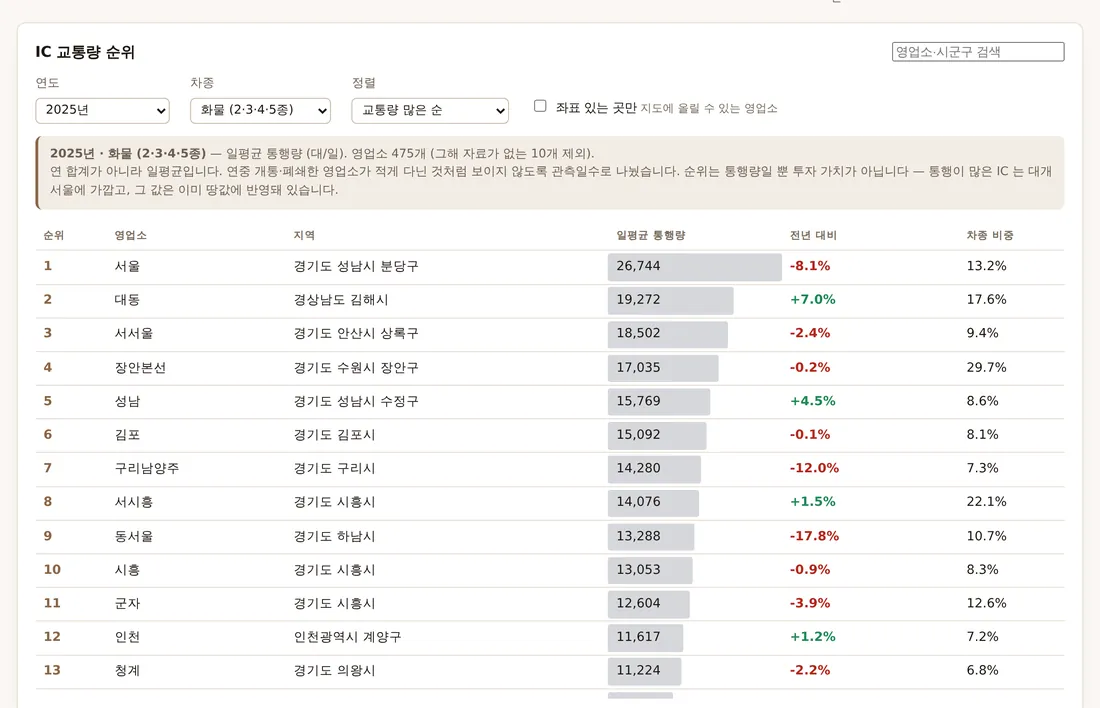Click the 영업소·시군구 검색 input field

click(x=978, y=52)
